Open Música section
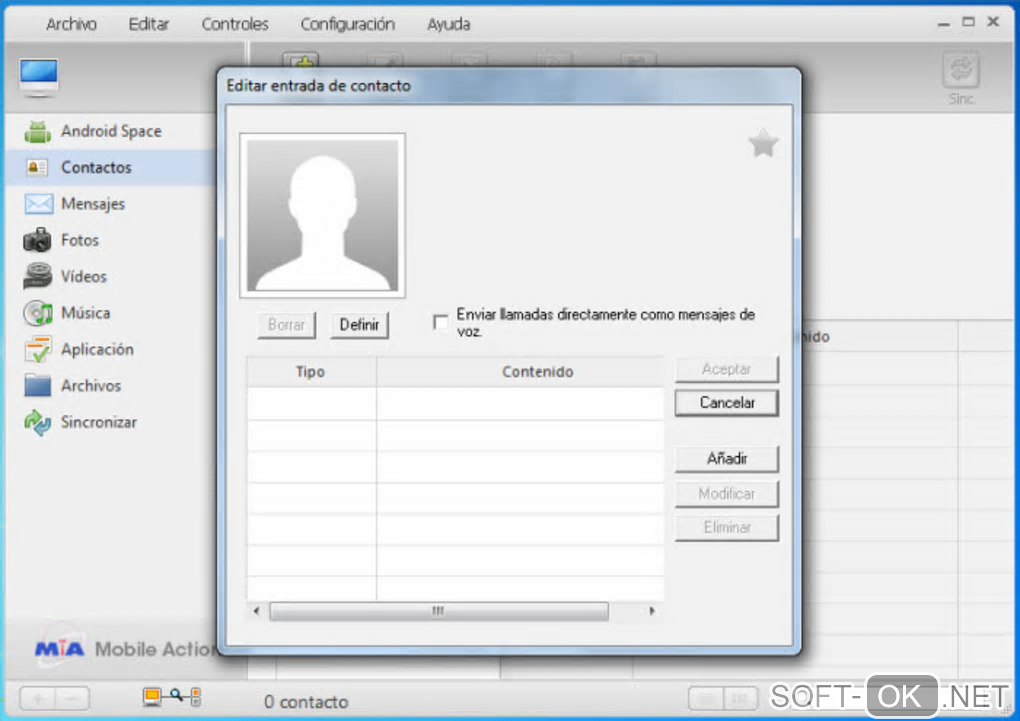This screenshot has width=1020, height=721. 66,314
